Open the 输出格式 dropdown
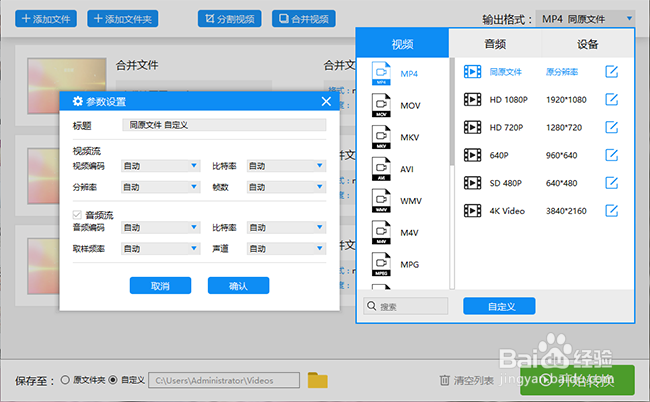Screen dimensions: 650x402 (x=585, y=19)
